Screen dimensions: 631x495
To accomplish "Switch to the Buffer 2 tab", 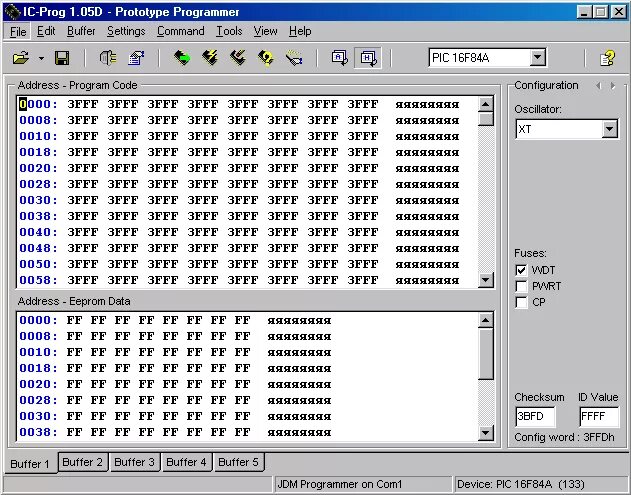I will (82, 462).
